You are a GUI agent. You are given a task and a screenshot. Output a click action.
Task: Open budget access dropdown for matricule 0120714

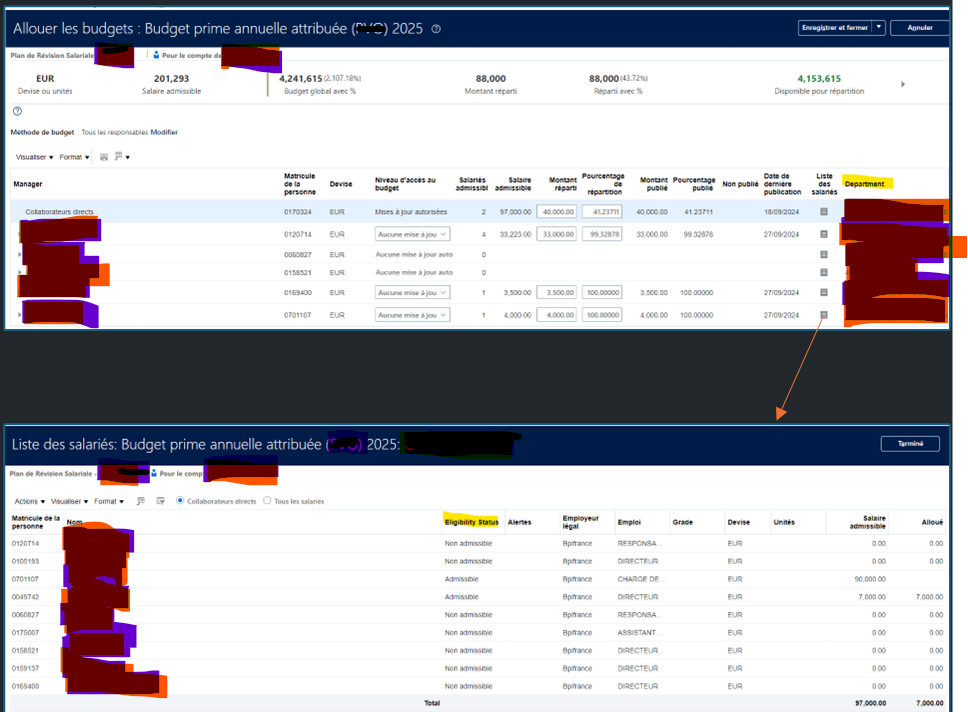point(412,234)
